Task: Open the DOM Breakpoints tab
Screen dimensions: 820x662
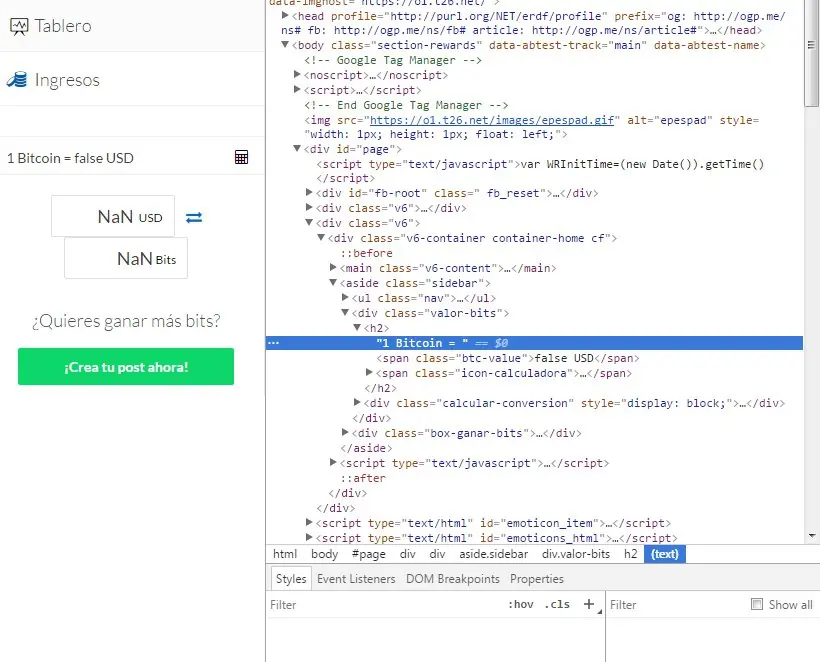Action: click(x=453, y=579)
